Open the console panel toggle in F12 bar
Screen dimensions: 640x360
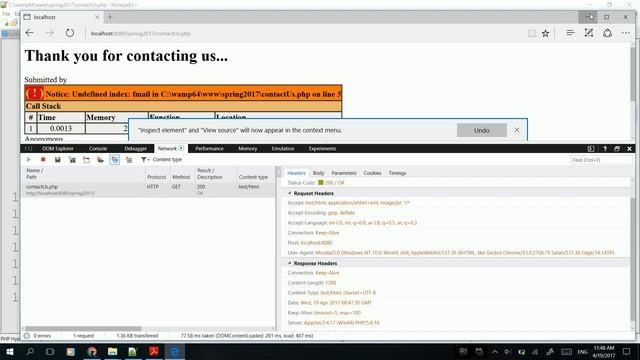click(x=591, y=149)
